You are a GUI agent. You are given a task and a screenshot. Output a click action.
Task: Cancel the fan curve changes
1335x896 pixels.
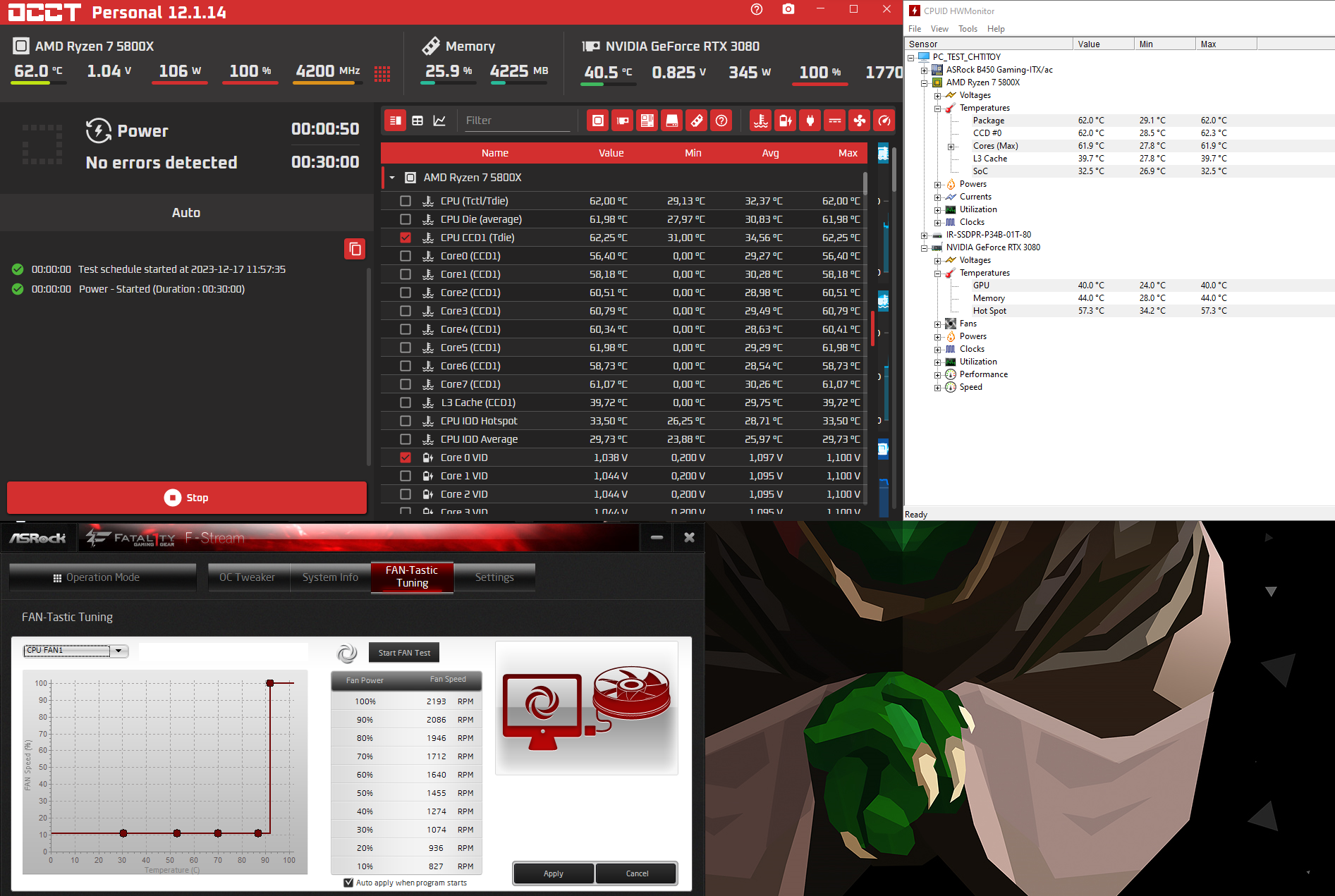(637, 873)
